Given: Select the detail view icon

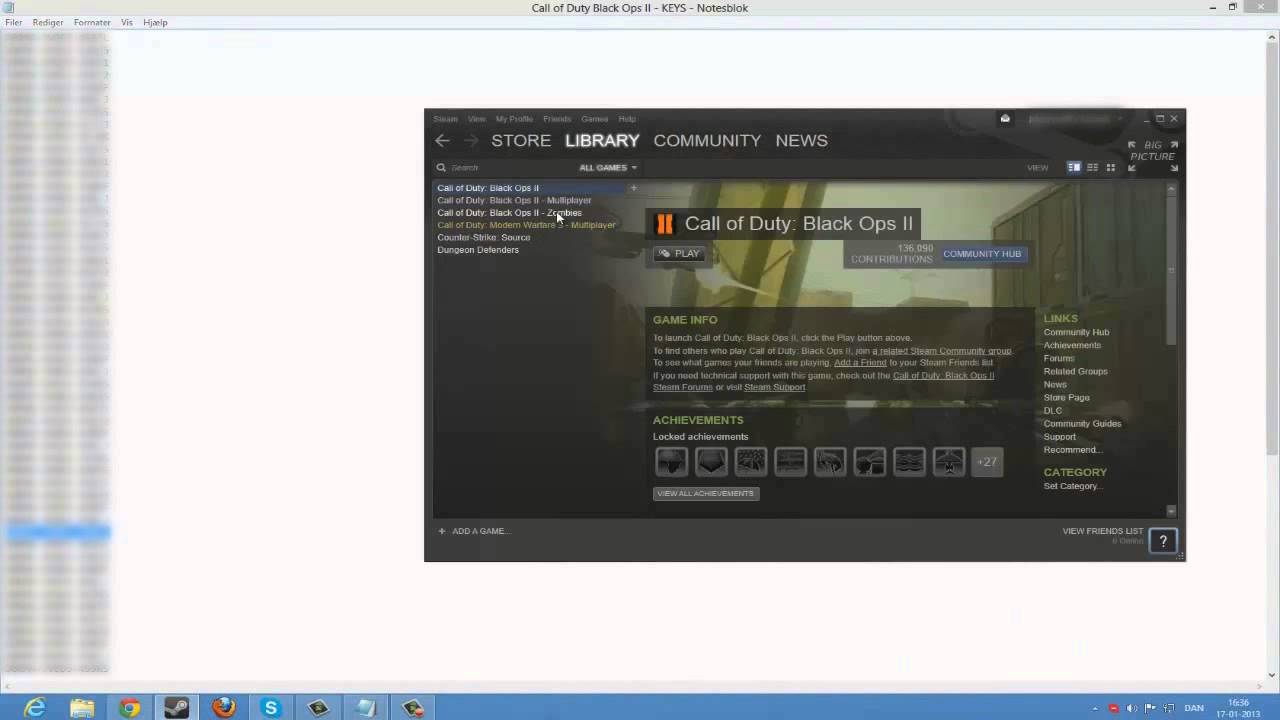Looking at the screenshot, I should [1074, 167].
